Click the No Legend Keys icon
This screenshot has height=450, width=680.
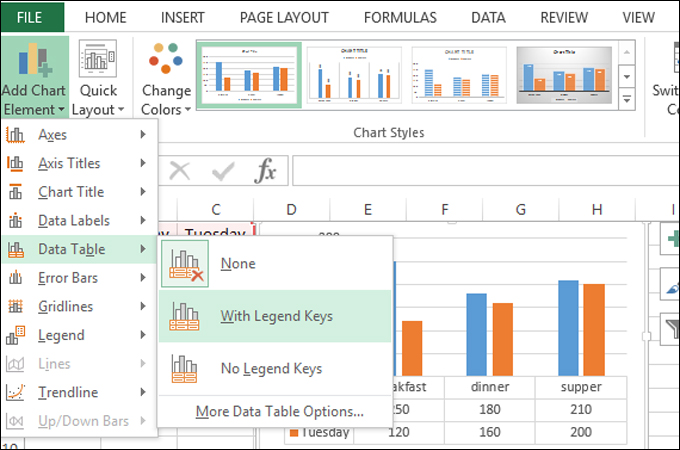185,369
